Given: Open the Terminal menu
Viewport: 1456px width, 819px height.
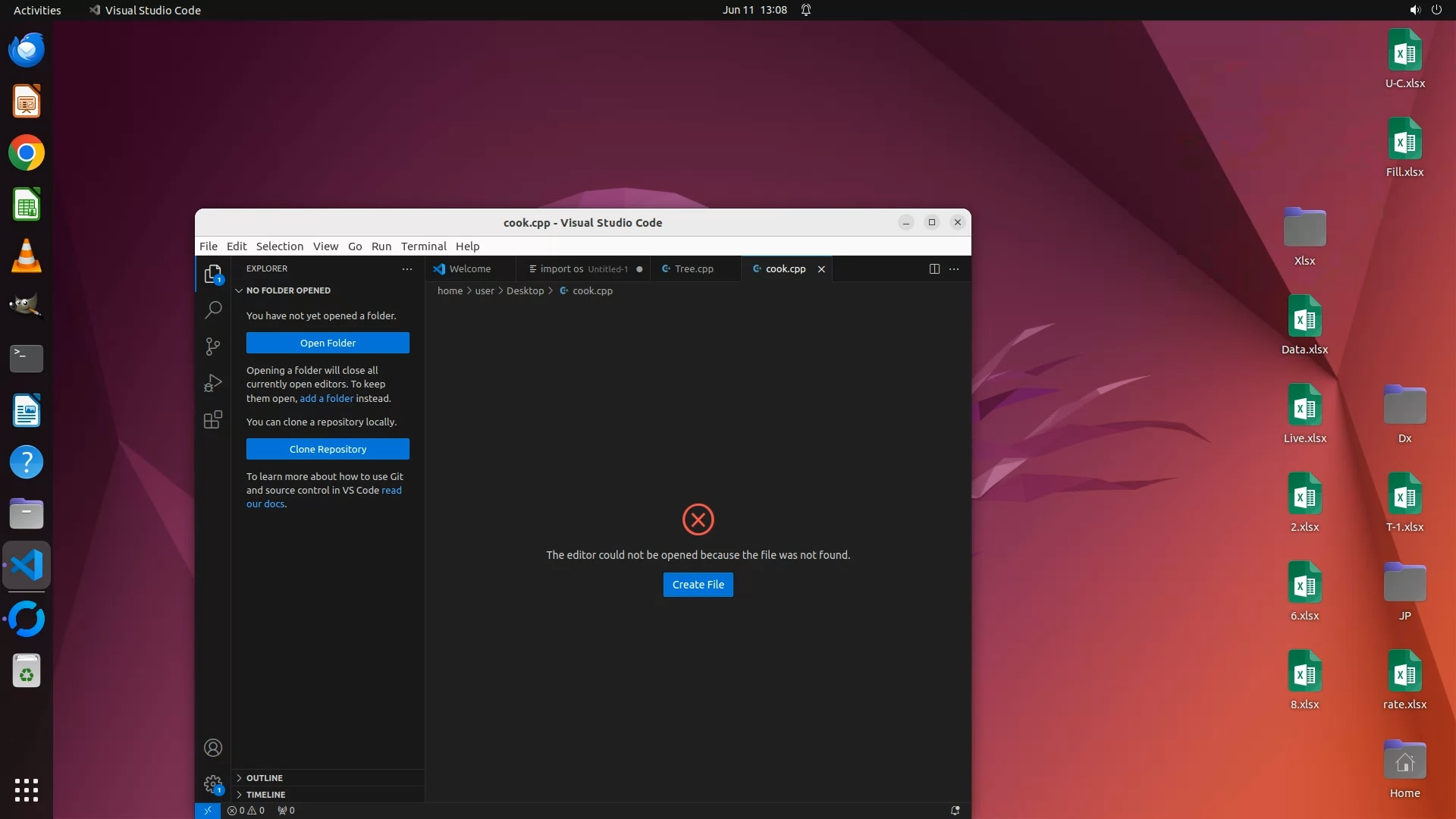Looking at the screenshot, I should point(423,246).
